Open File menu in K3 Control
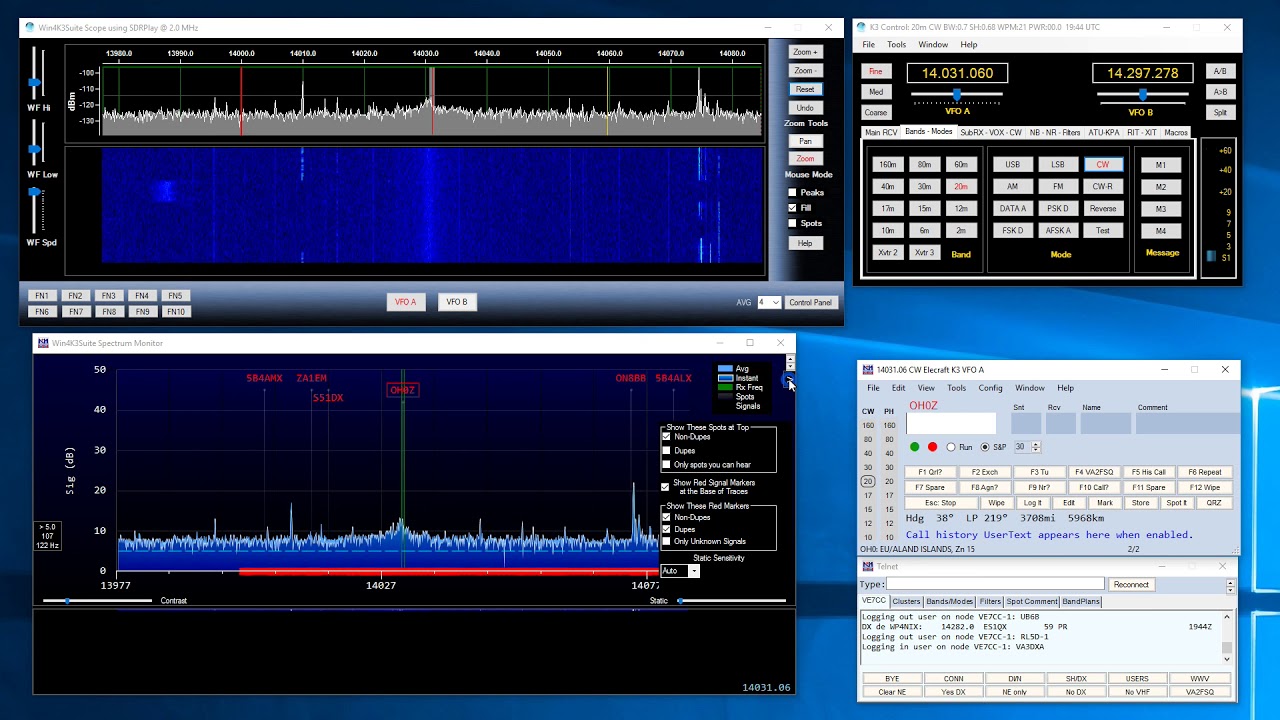Screen dimensions: 1280x720 (868, 45)
